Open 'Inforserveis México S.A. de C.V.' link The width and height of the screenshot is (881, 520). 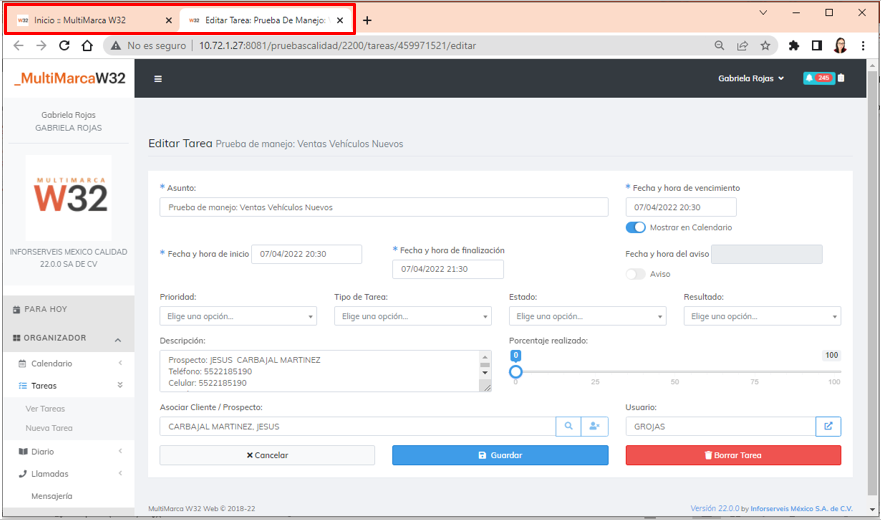[x=801, y=508]
